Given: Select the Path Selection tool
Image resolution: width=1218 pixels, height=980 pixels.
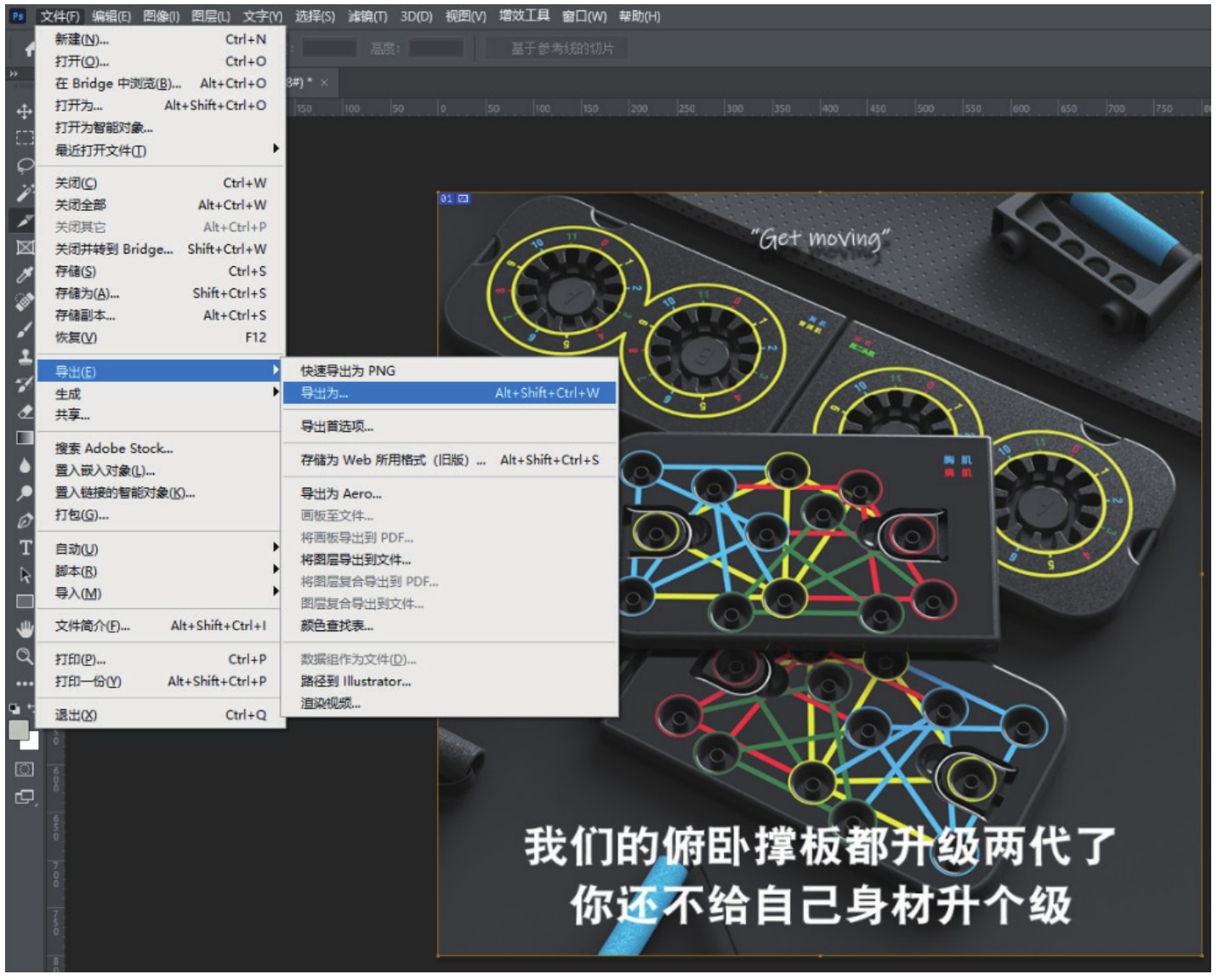Looking at the screenshot, I should coord(25,574).
